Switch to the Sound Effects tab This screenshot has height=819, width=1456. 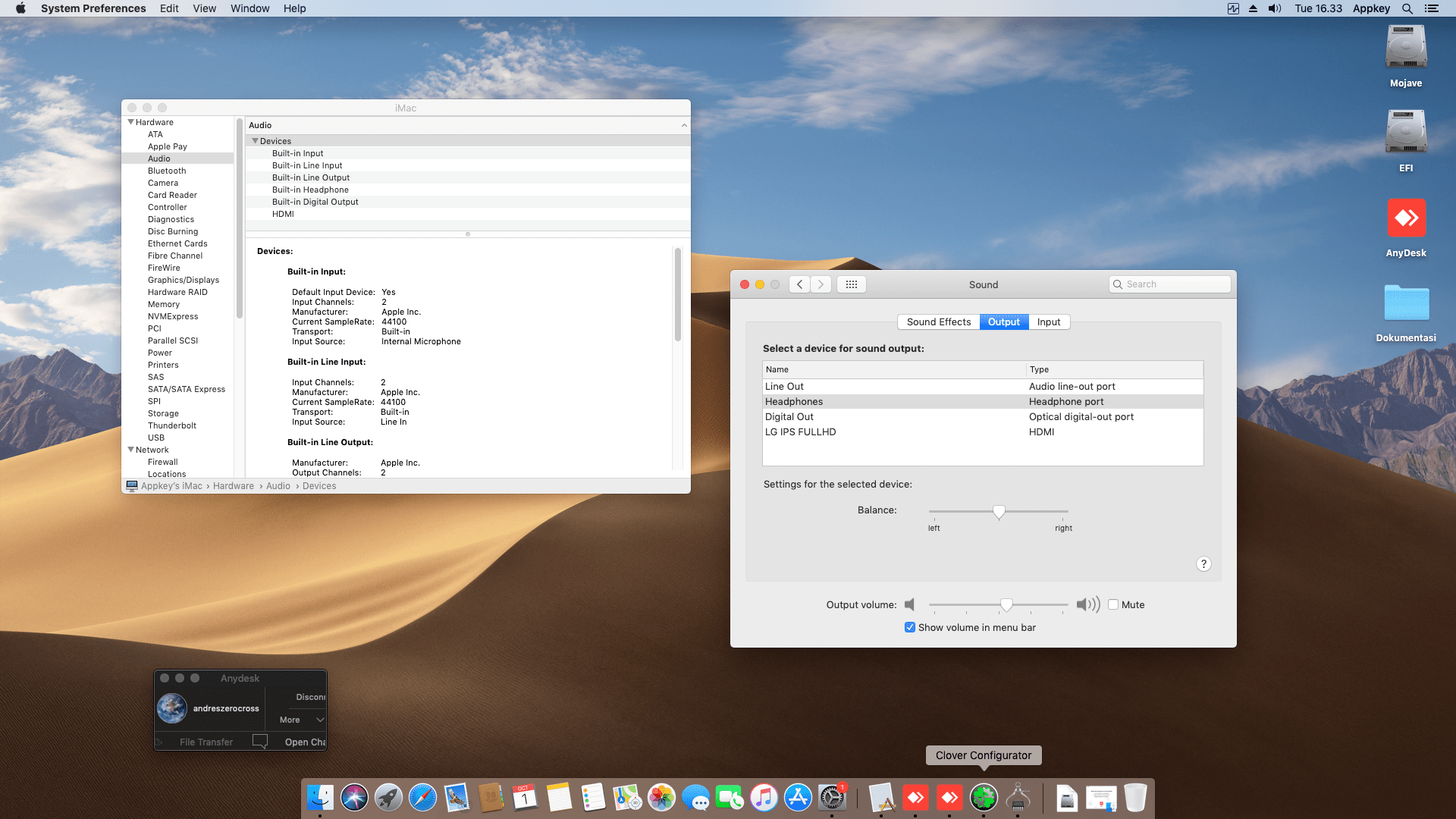pyautogui.click(x=938, y=322)
